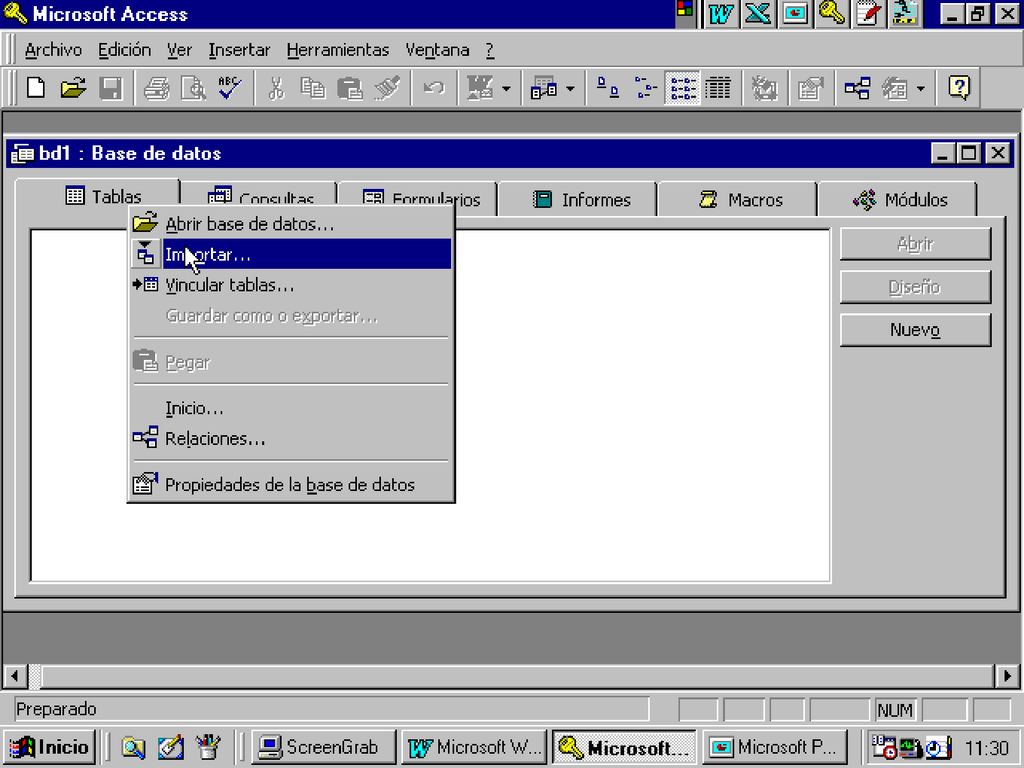Open the Ventana menu

(x=437, y=50)
